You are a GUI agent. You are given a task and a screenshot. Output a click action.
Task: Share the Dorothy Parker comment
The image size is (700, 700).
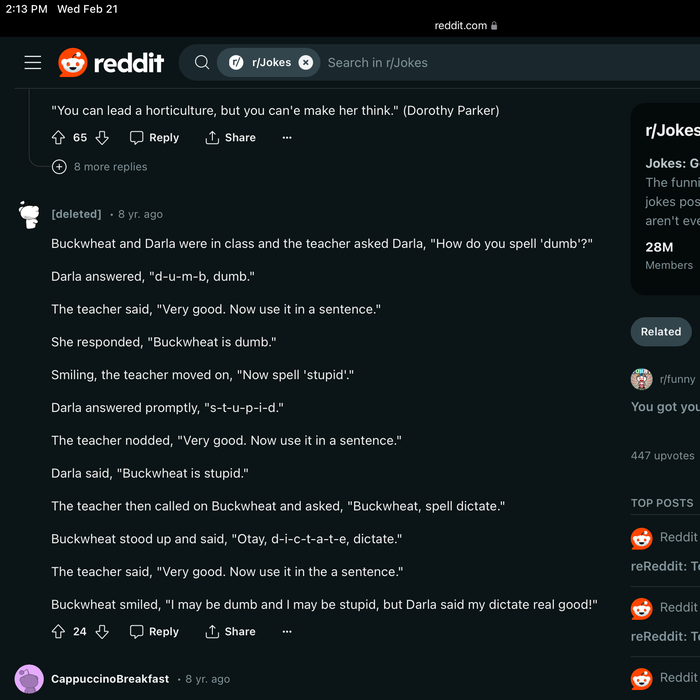click(x=230, y=138)
